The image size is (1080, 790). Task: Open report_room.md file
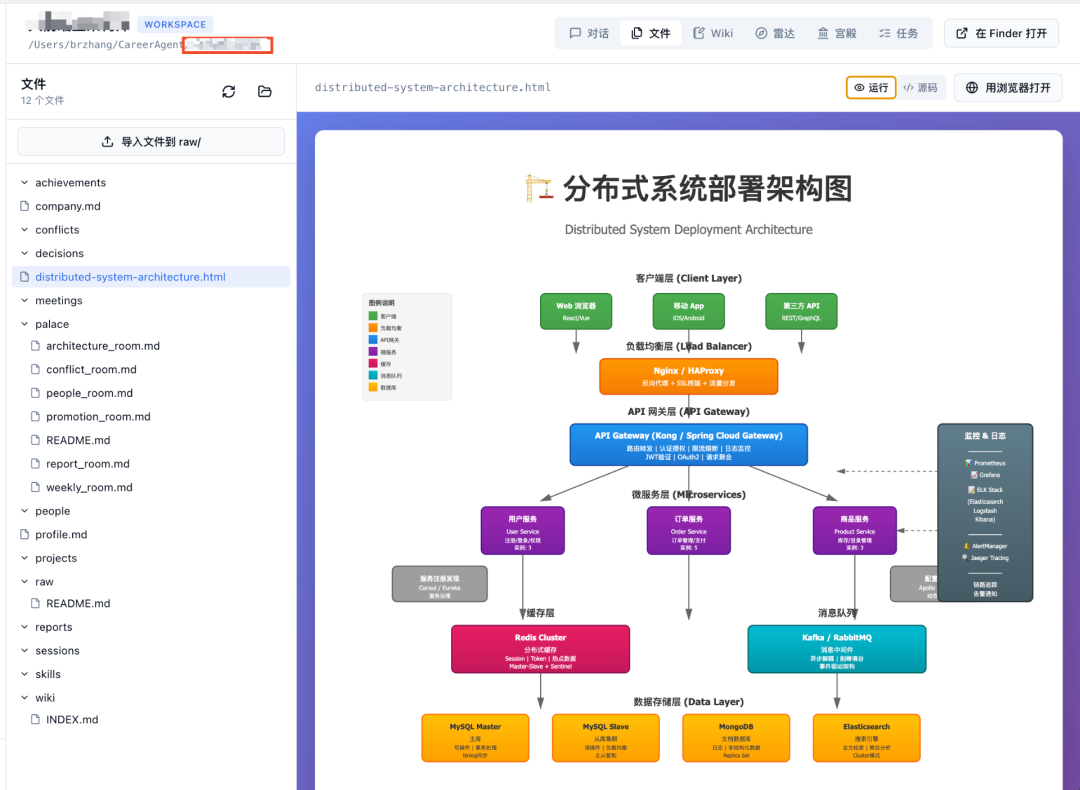(x=87, y=464)
